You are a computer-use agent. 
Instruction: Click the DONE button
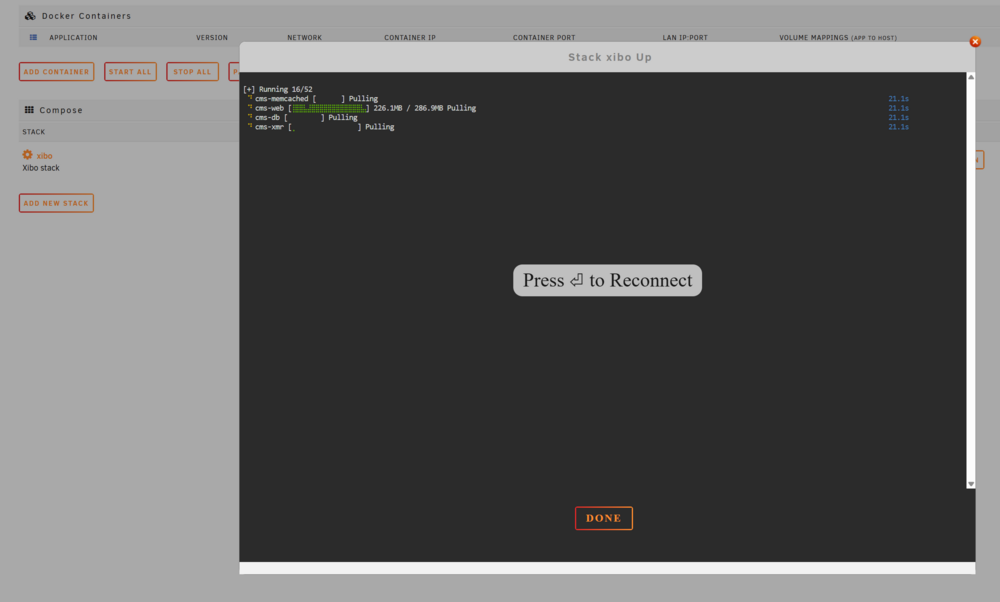(x=603, y=518)
